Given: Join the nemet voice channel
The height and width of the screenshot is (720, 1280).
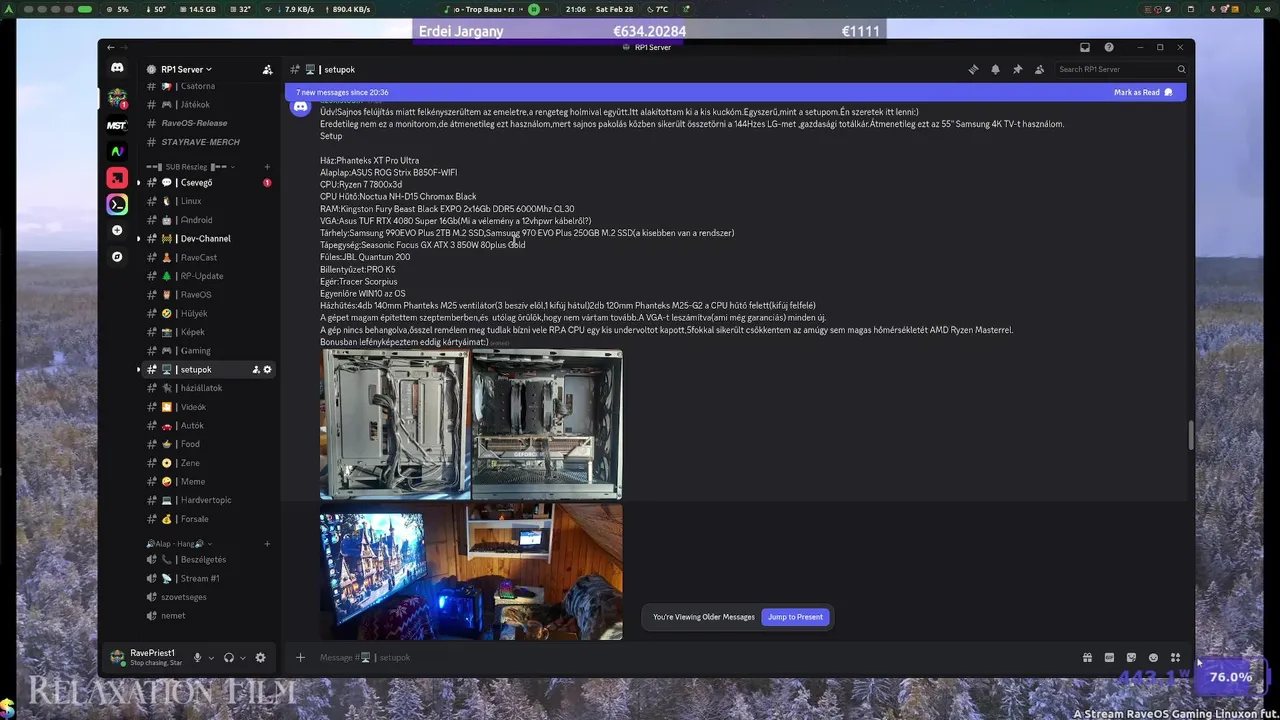Looking at the screenshot, I should (208, 616).
